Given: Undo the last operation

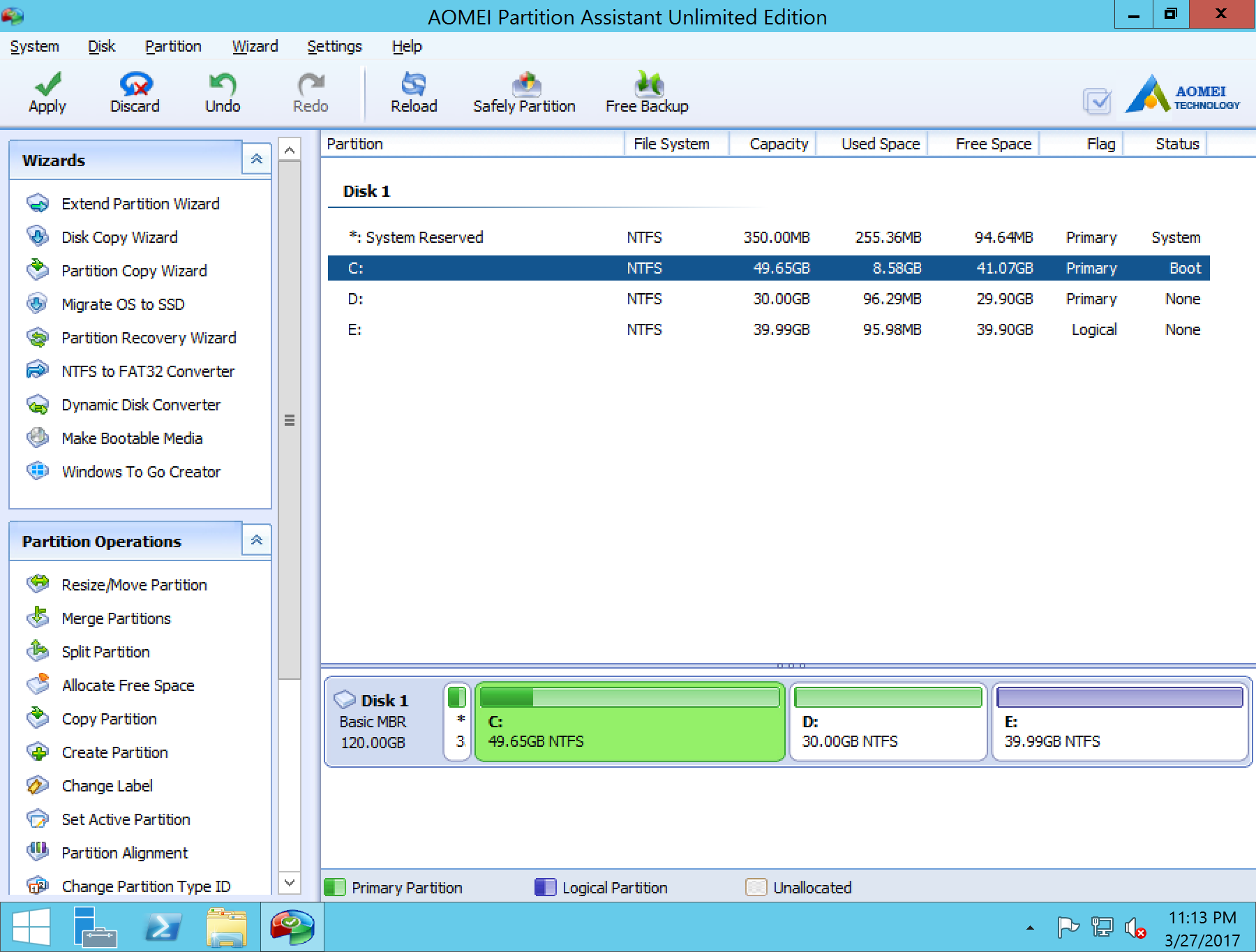Looking at the screenshot, I should 222,93.
